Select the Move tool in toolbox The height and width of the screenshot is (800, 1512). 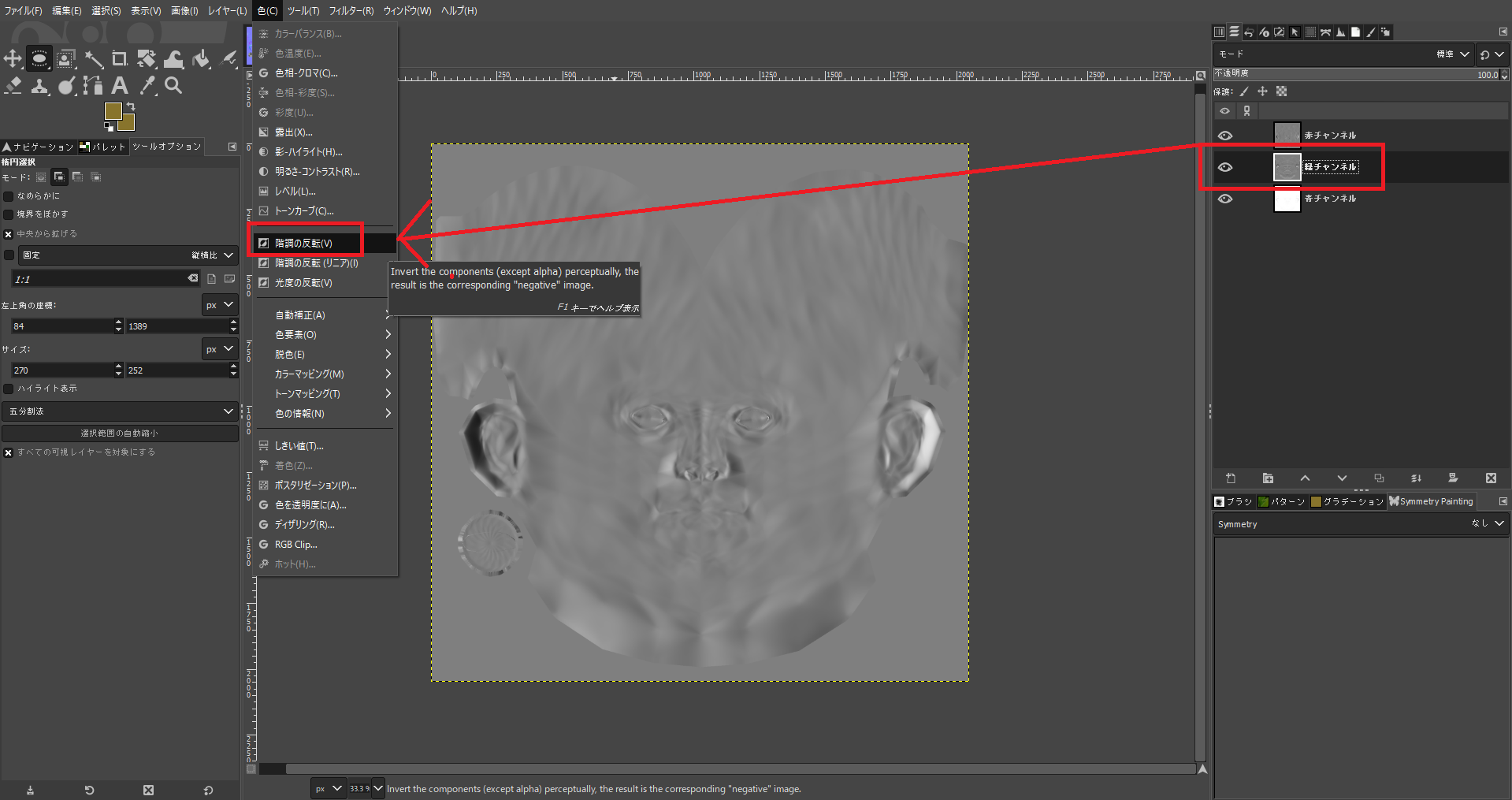pos(13,59)
